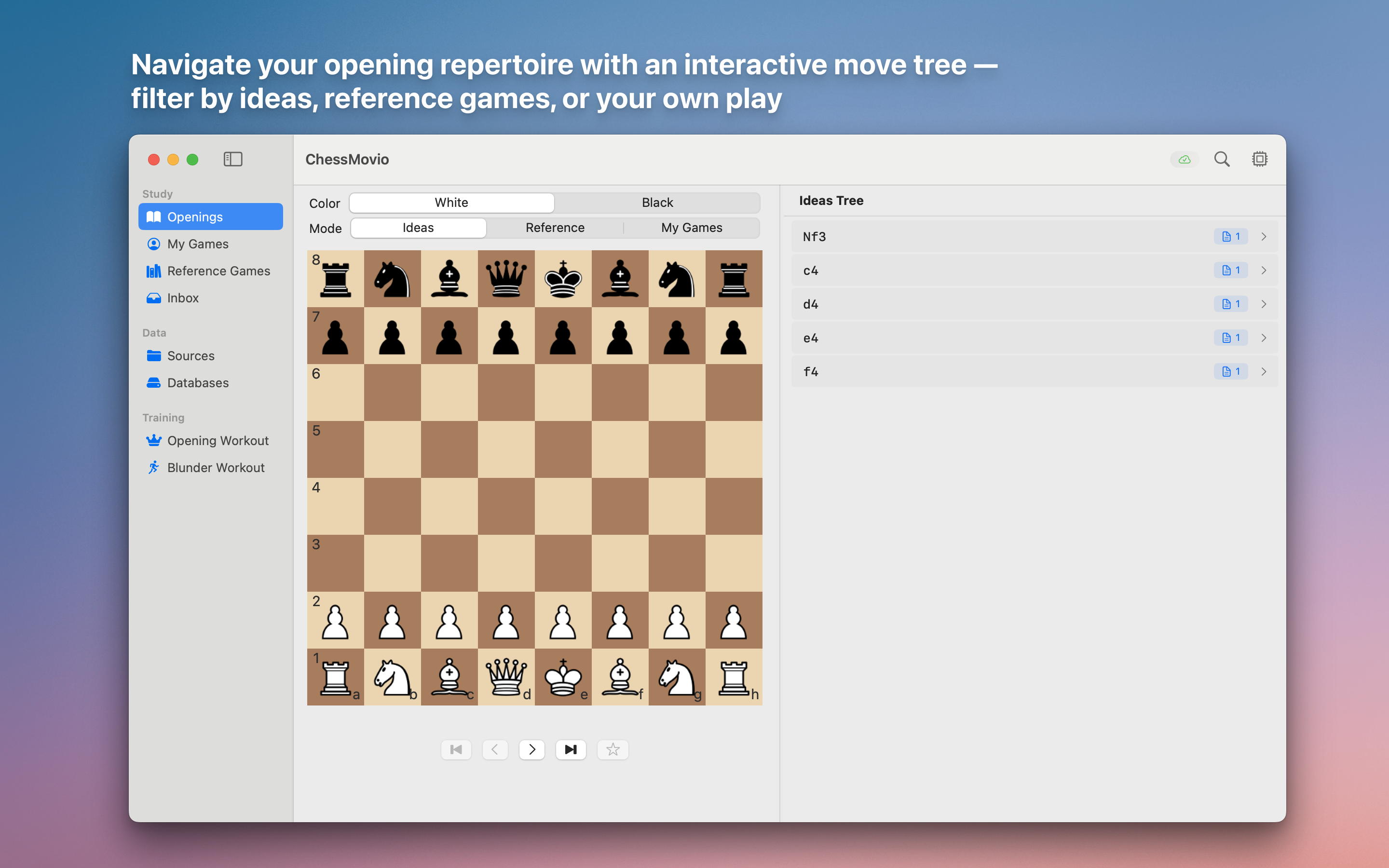Click the cloud sync status icon
1389x868 pixels.
pyautogui.click(x=1184, y=159)
